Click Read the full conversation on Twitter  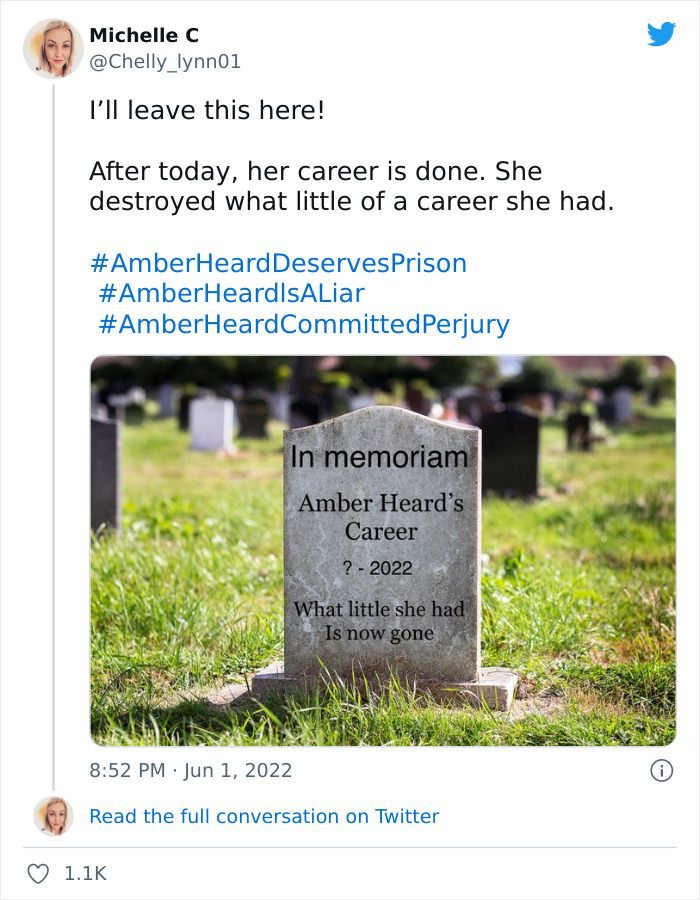(x=264, y=816)
